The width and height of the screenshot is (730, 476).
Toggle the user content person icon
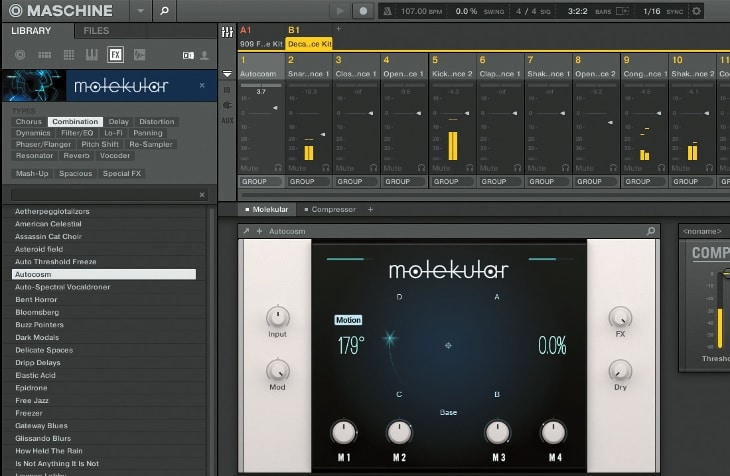click(x=204, y=55)
